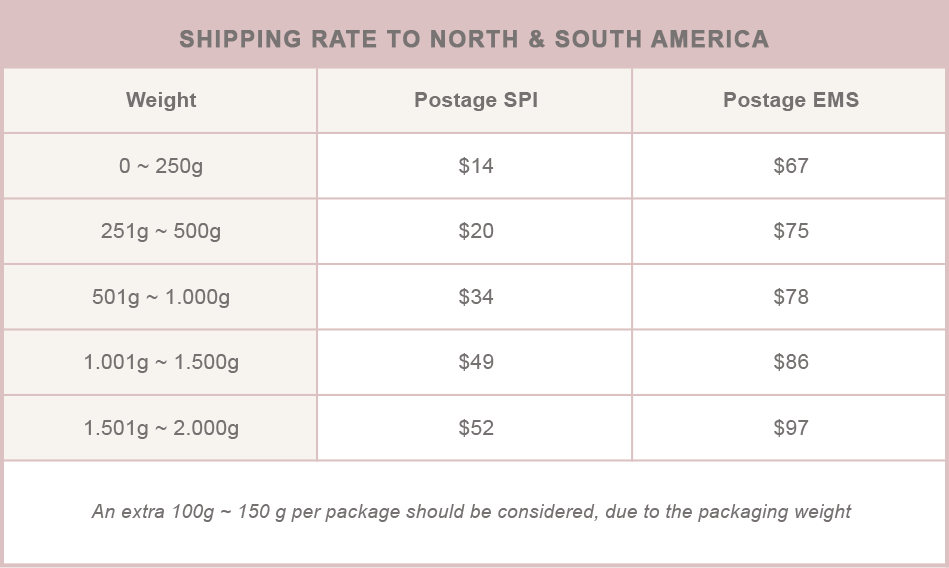This screenshot has height=568, width=949.
Task: Click the 1.001g ~ 1.500g weight cell
Action: click(160, 362)
